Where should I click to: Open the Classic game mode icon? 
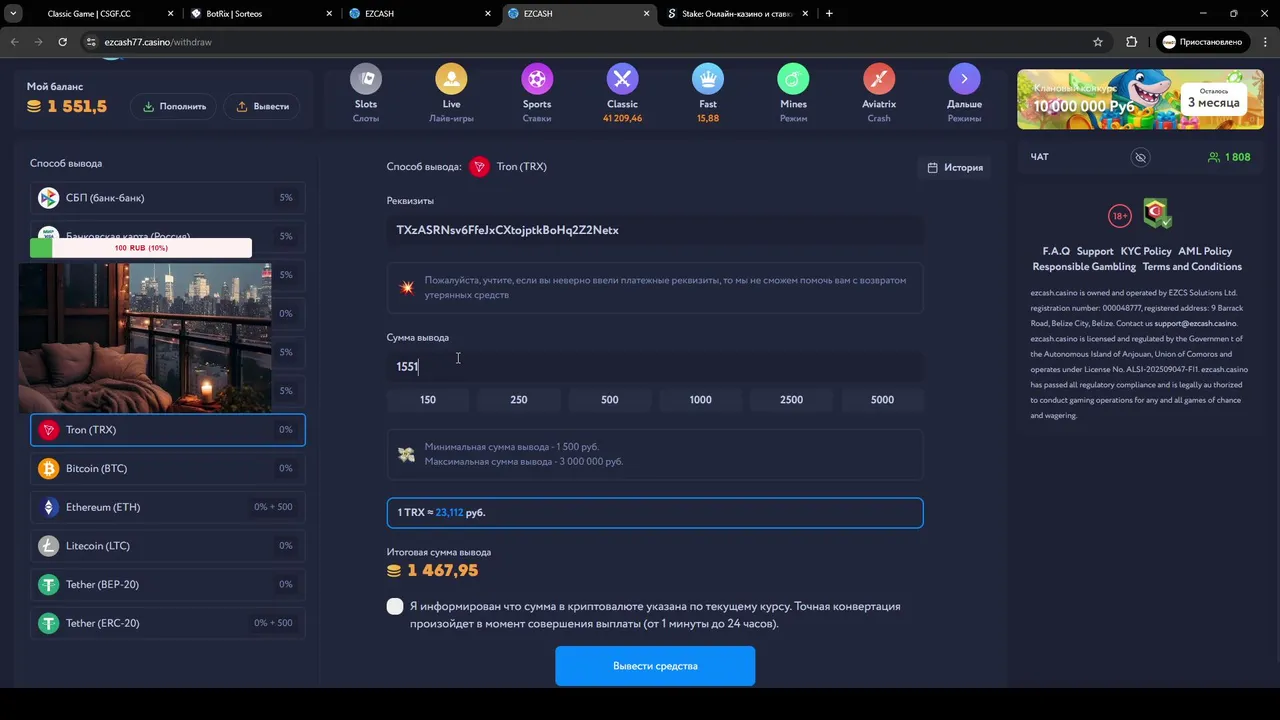click(622, 79)
